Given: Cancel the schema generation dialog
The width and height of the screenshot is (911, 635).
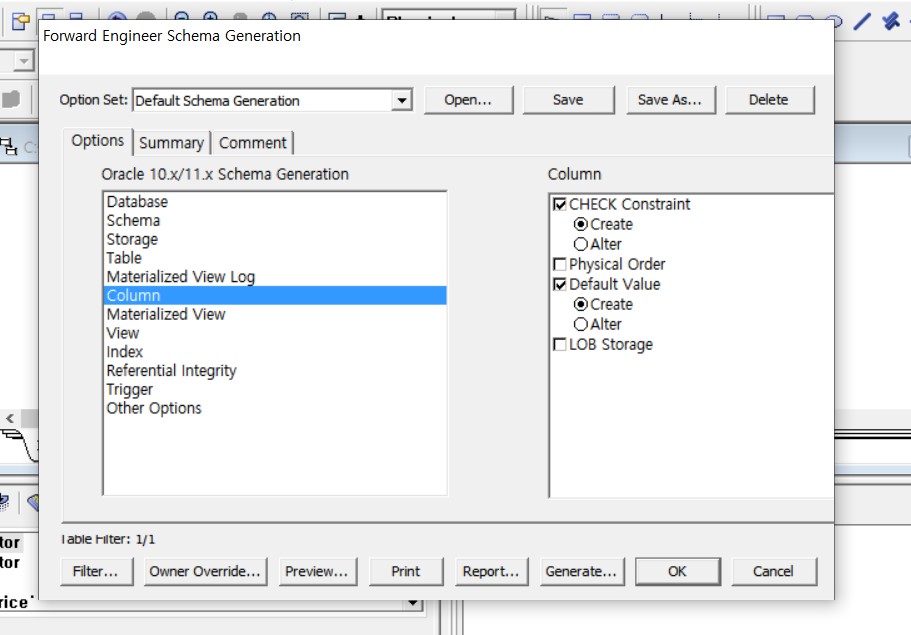Looking at the screenshot, I should click(773, 572).
